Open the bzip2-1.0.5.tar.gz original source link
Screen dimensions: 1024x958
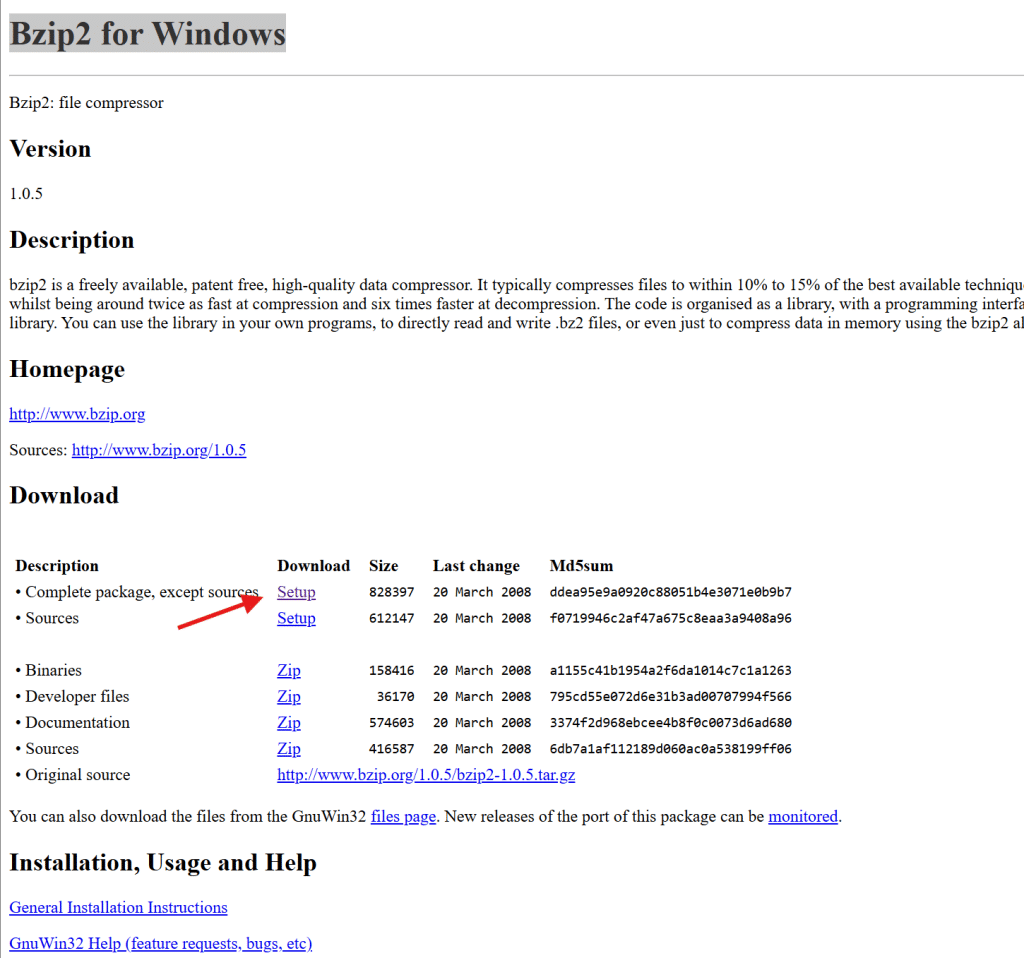(425, 774)
